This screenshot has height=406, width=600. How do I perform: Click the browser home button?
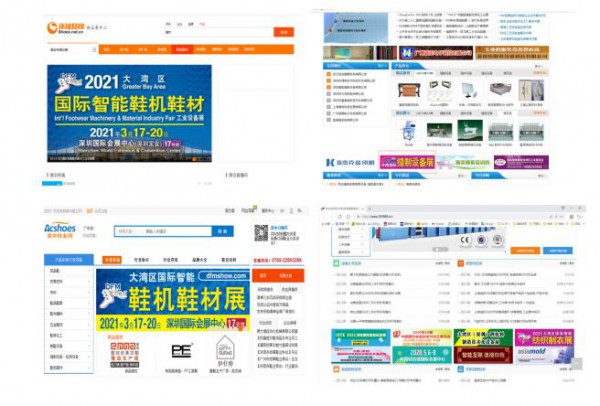(348, 217)
